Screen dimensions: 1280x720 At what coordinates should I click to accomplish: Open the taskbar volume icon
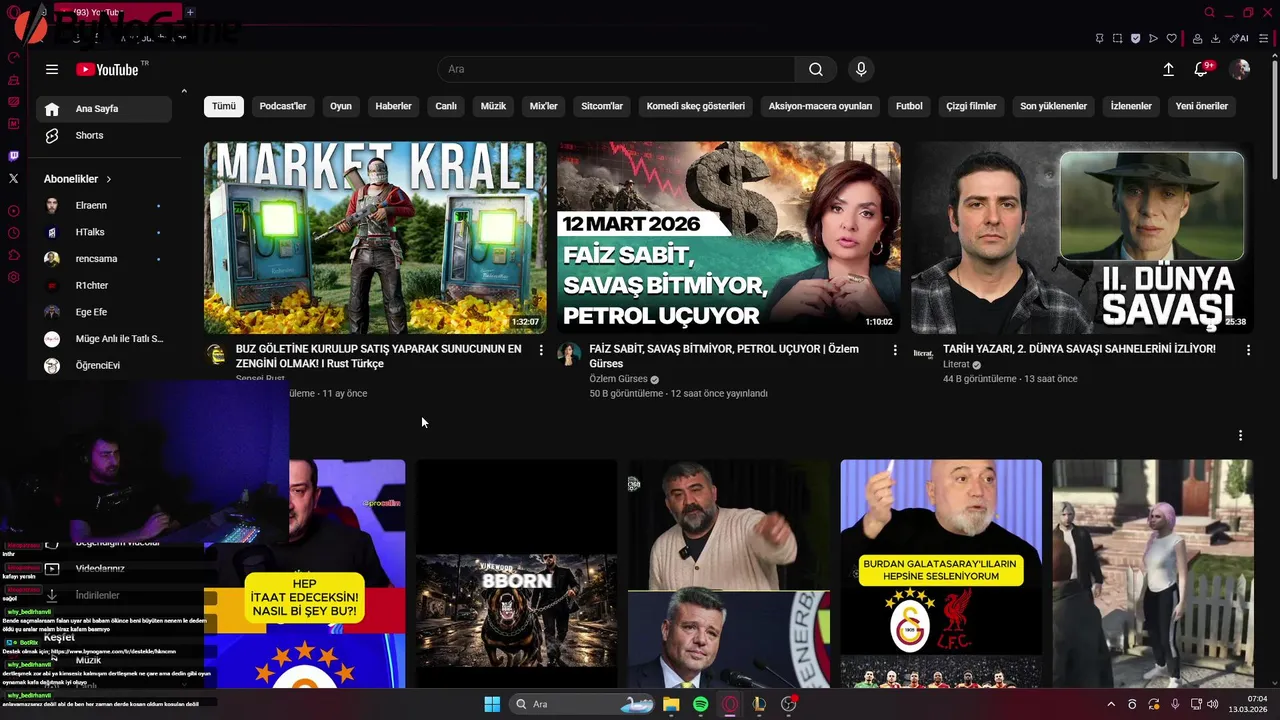[1213, 704]
